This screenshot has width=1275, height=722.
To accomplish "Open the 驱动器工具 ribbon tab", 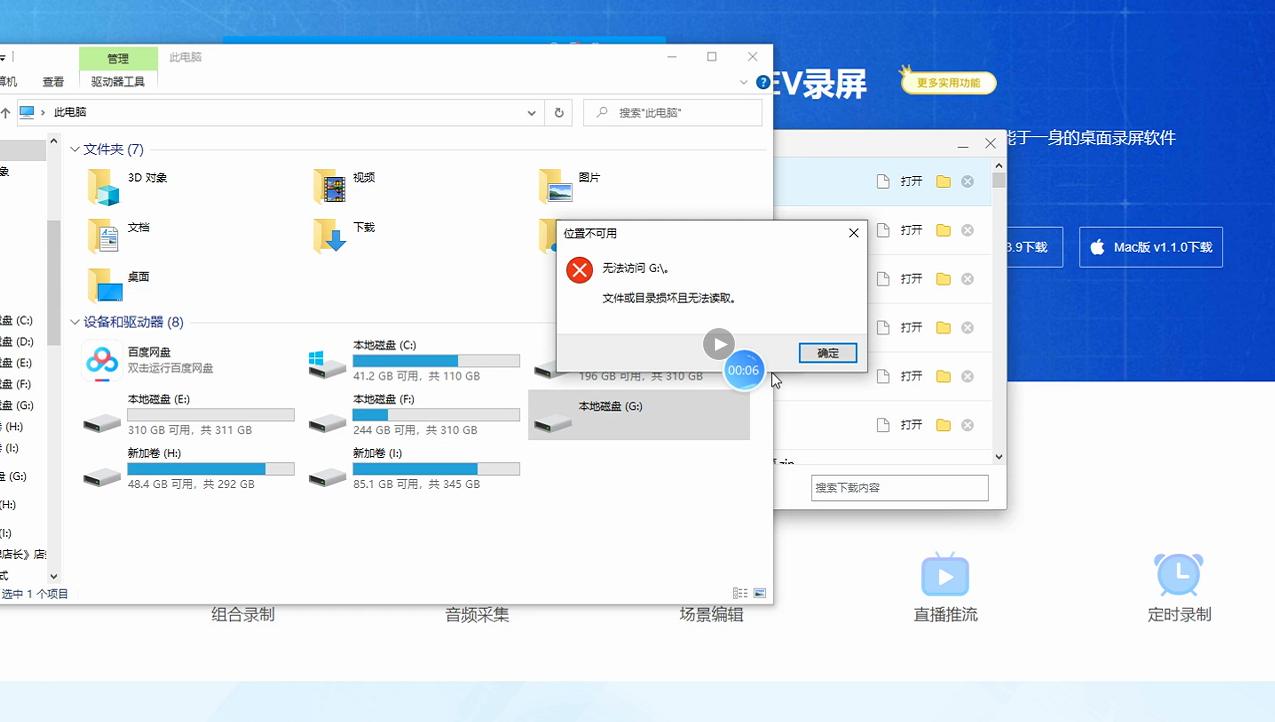I will 118,81.
